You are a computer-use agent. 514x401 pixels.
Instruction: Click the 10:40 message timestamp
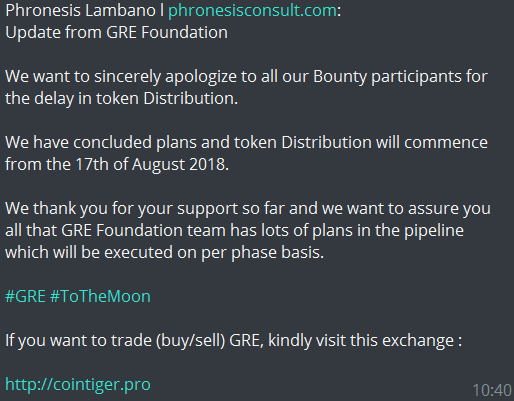(492, 390)
